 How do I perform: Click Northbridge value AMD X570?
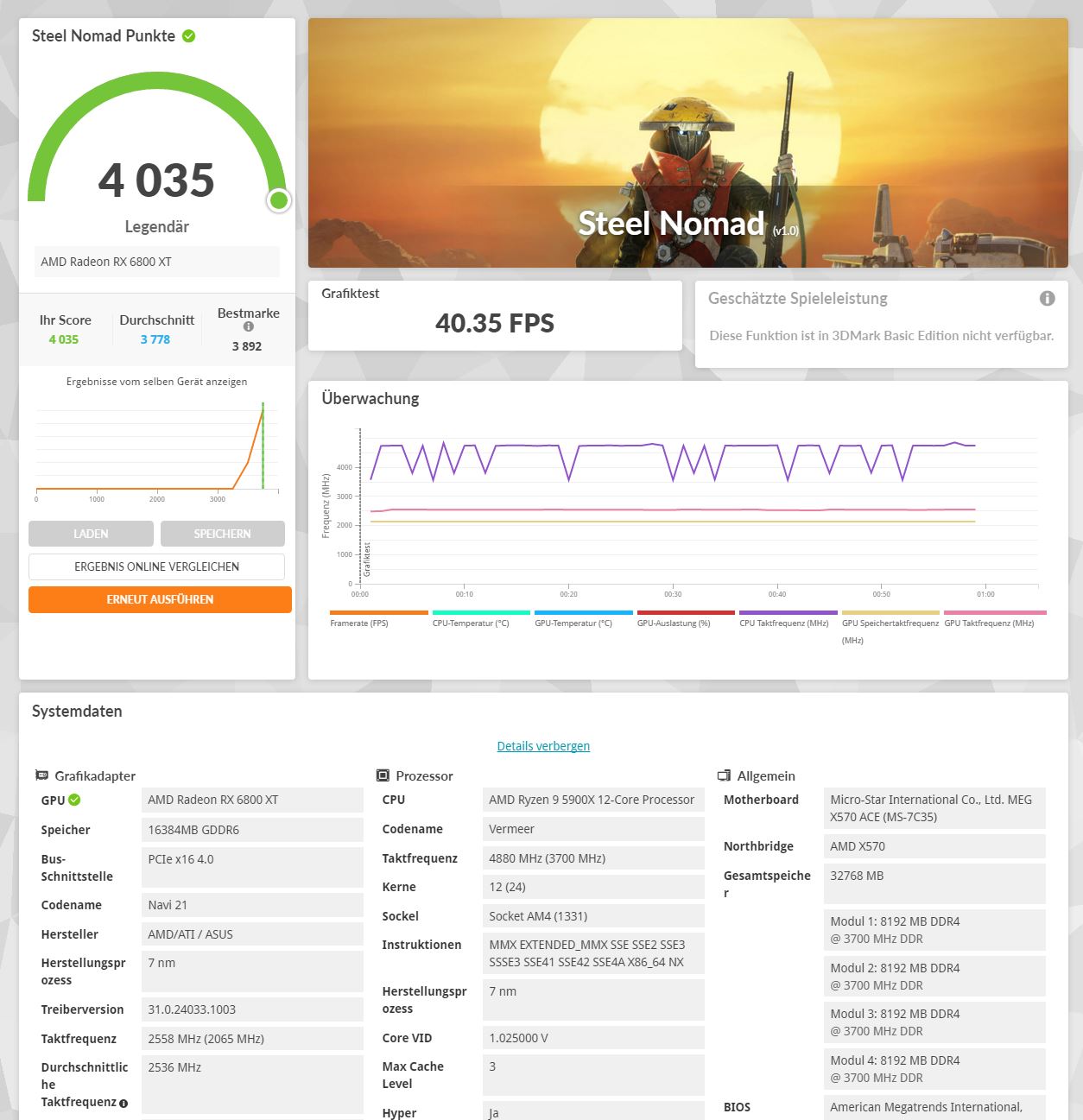[934, 846]
